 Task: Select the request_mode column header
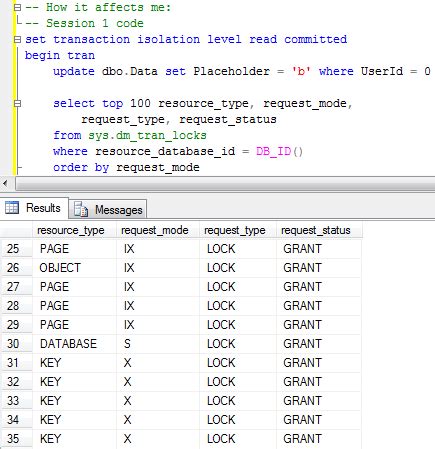click(158, 230)
